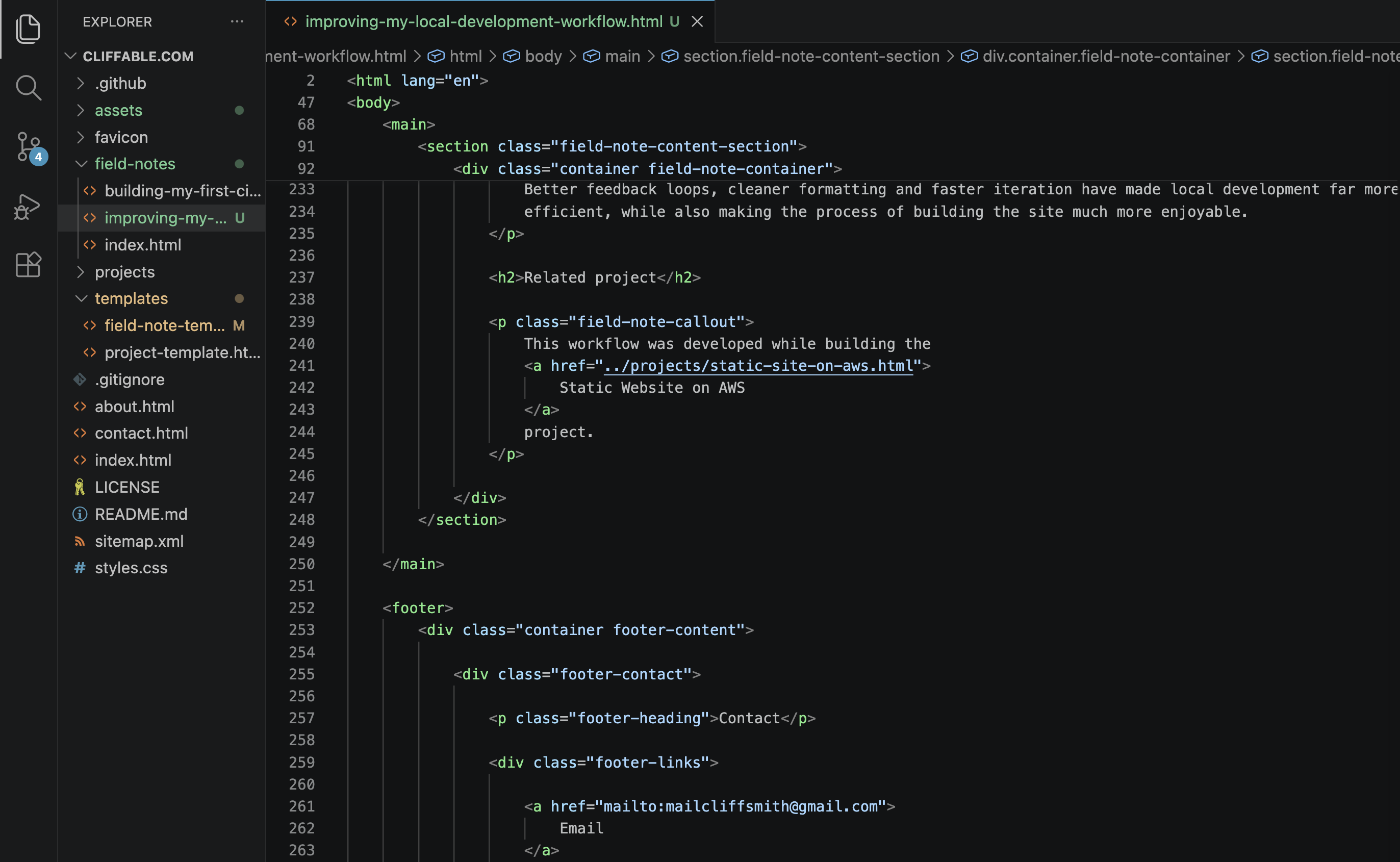The height and width of the screenshot is (862, 1400).
Task: Click the closing </section> tag on line 248
Action: tap(462, 520)
